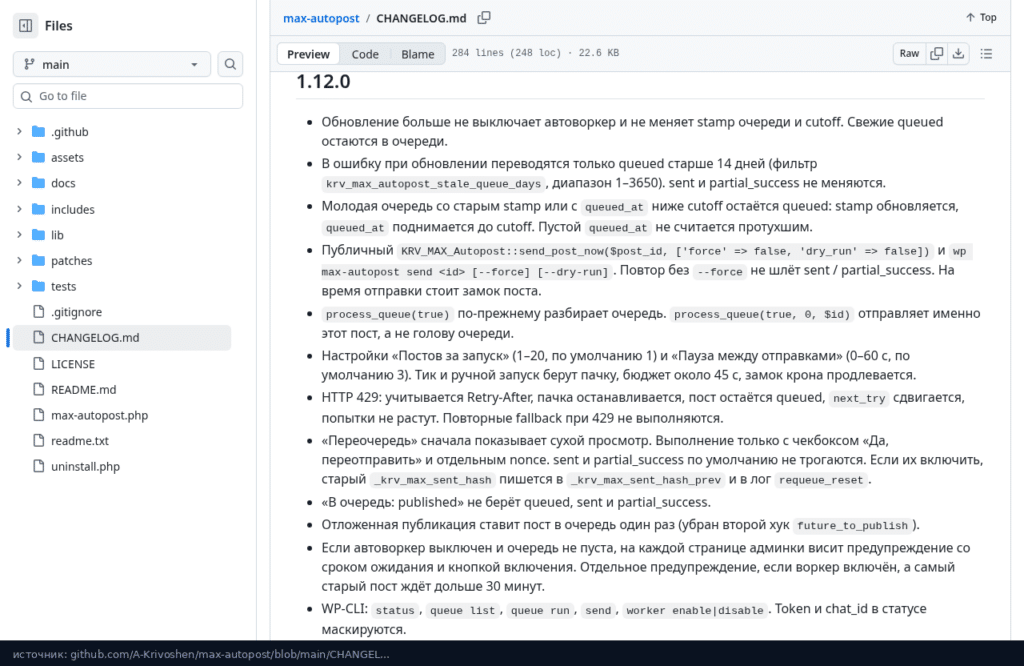Click the docs folder icon
Screen dimensions: 1024x666
pos(39,183)
